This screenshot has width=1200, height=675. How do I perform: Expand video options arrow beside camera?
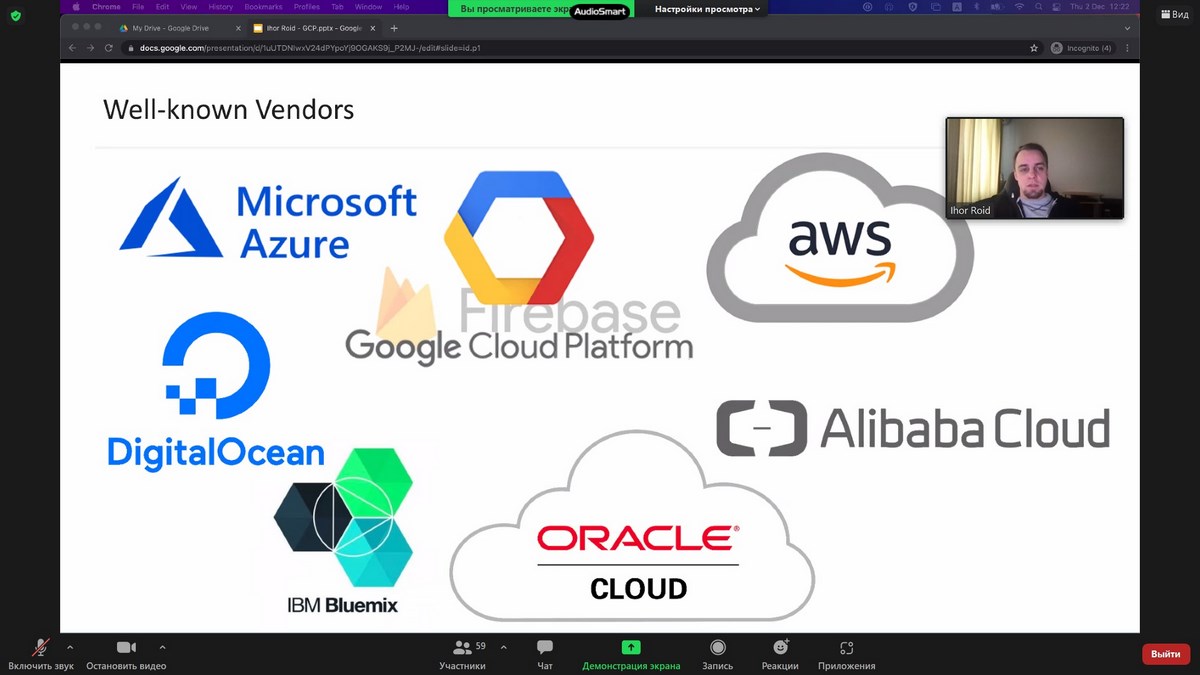tap(162, 647)
